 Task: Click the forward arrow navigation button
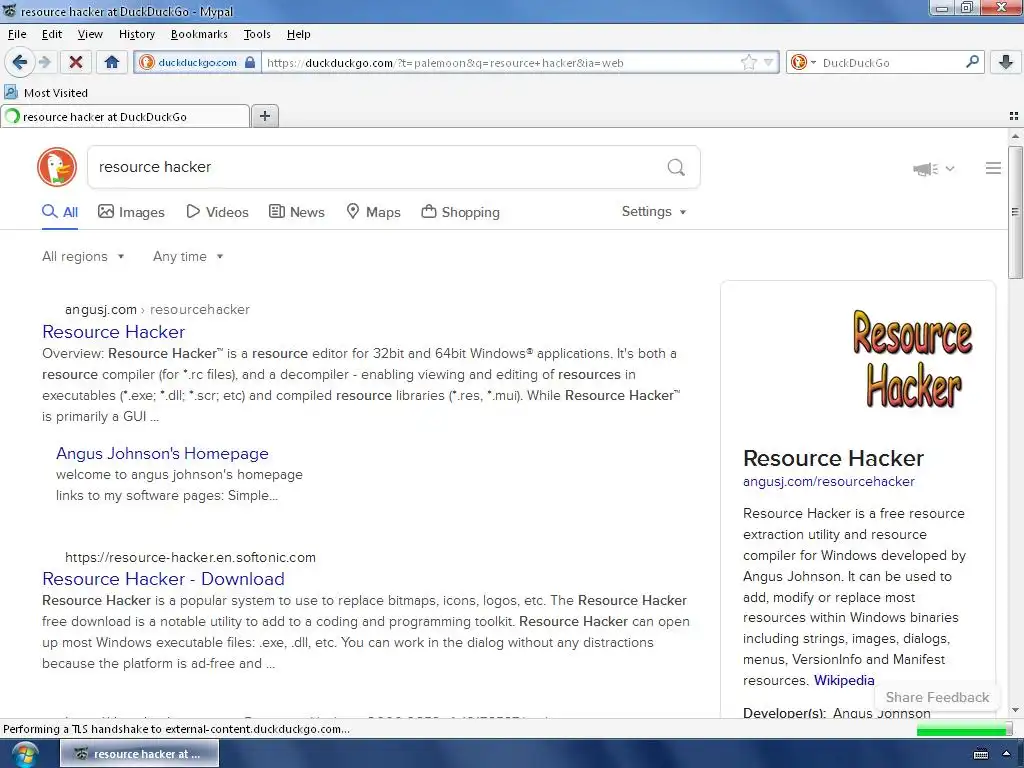(45, 62)
